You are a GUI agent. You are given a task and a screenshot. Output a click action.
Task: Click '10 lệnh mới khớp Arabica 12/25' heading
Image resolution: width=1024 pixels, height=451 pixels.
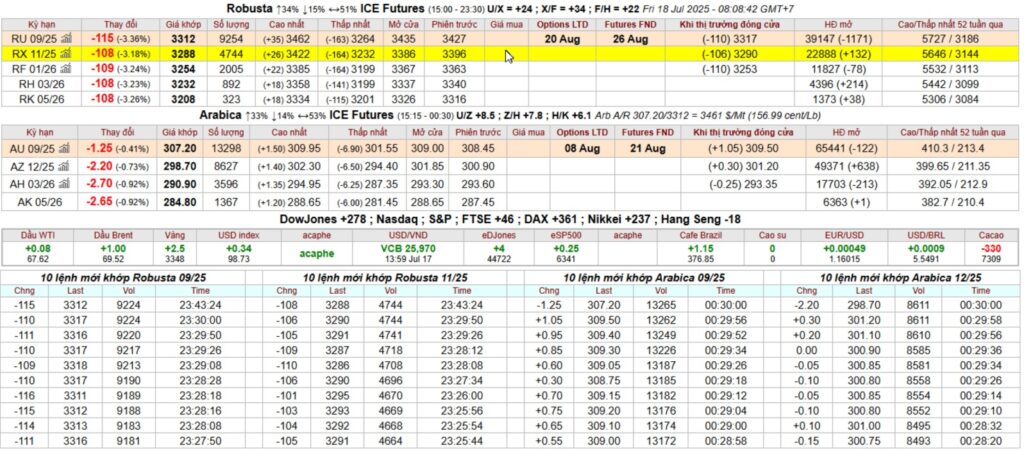click(x=896, y=276)
